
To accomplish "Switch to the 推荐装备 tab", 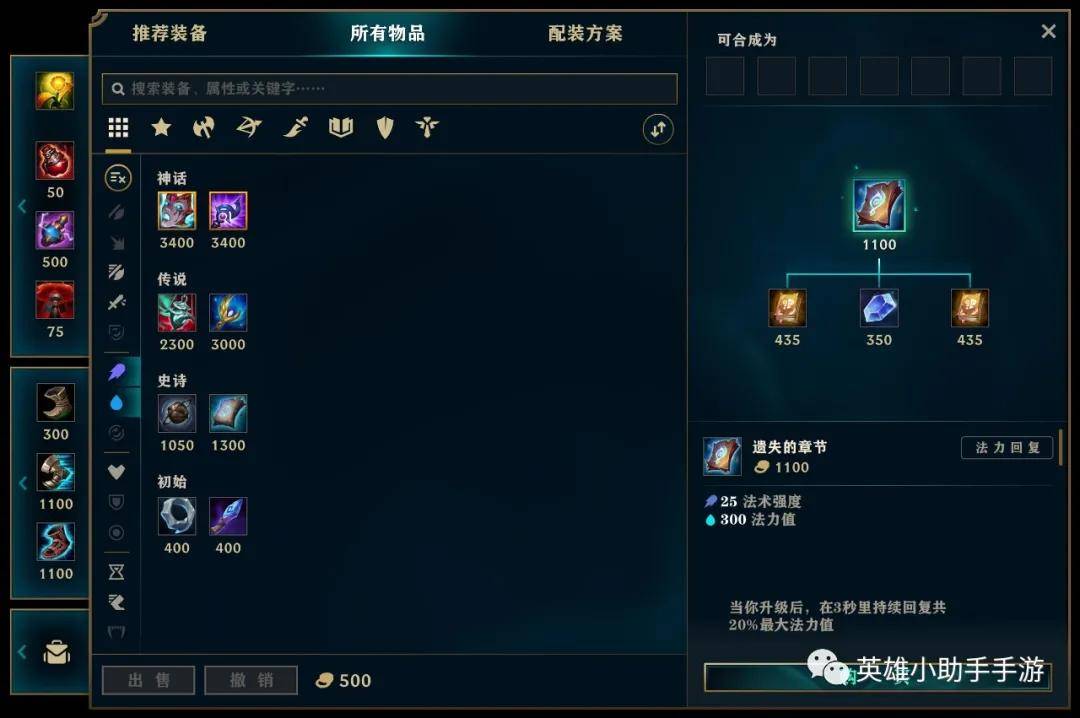I will coord(170,33).
